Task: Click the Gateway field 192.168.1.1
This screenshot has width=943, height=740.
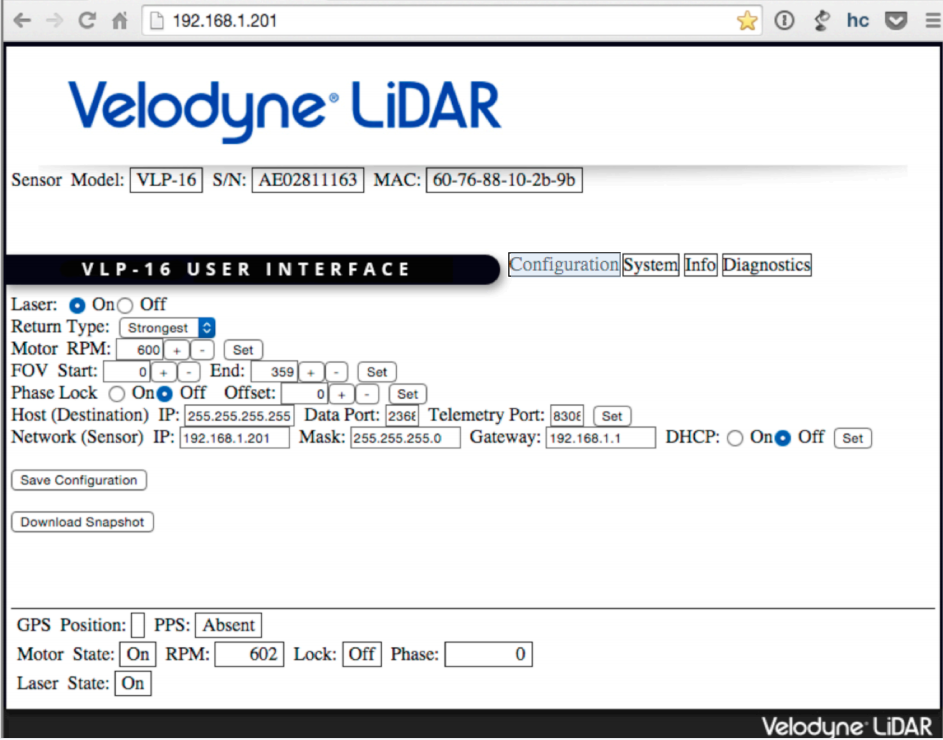Action: (x=601, y=438)
